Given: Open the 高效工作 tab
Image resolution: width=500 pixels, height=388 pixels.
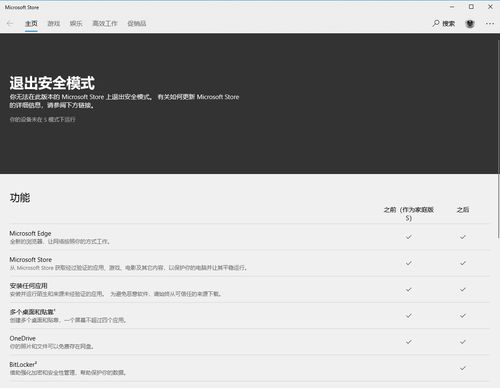Looking at the screenshot, I should (x=105, y=23).
